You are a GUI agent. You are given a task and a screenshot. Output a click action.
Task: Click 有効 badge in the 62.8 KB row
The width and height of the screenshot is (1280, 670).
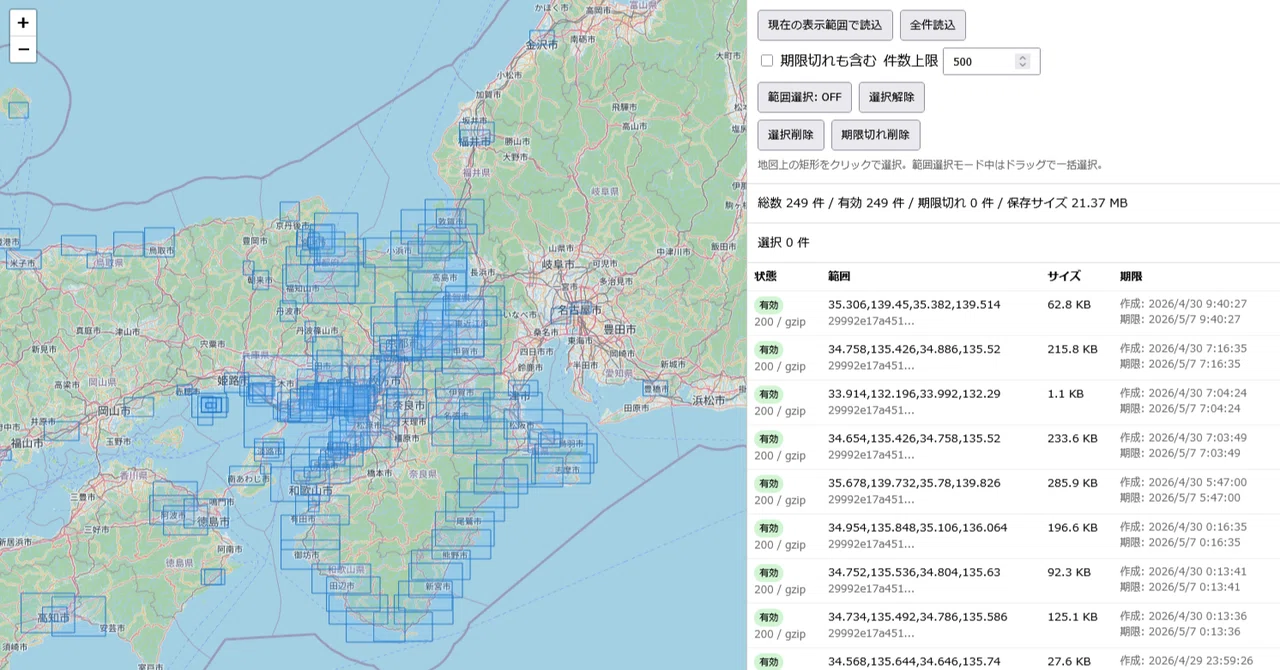tap(769, 305)
